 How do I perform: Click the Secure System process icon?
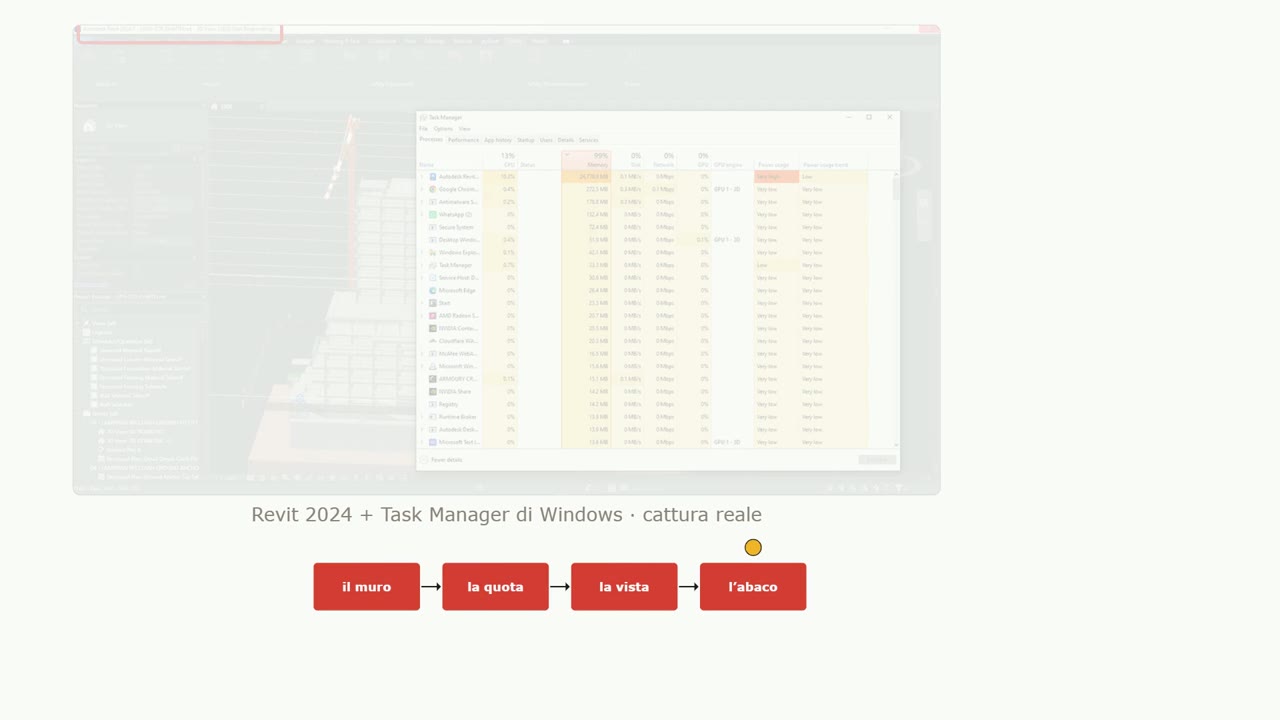pyautogui.click(x=432, y=227)
